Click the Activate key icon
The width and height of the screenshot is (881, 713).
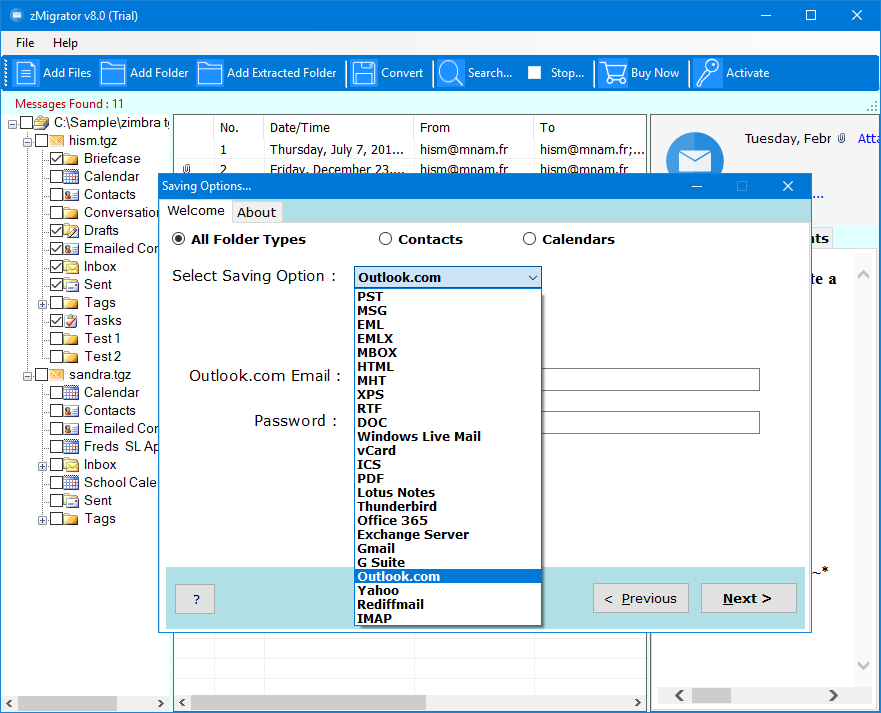pos(708,73)
